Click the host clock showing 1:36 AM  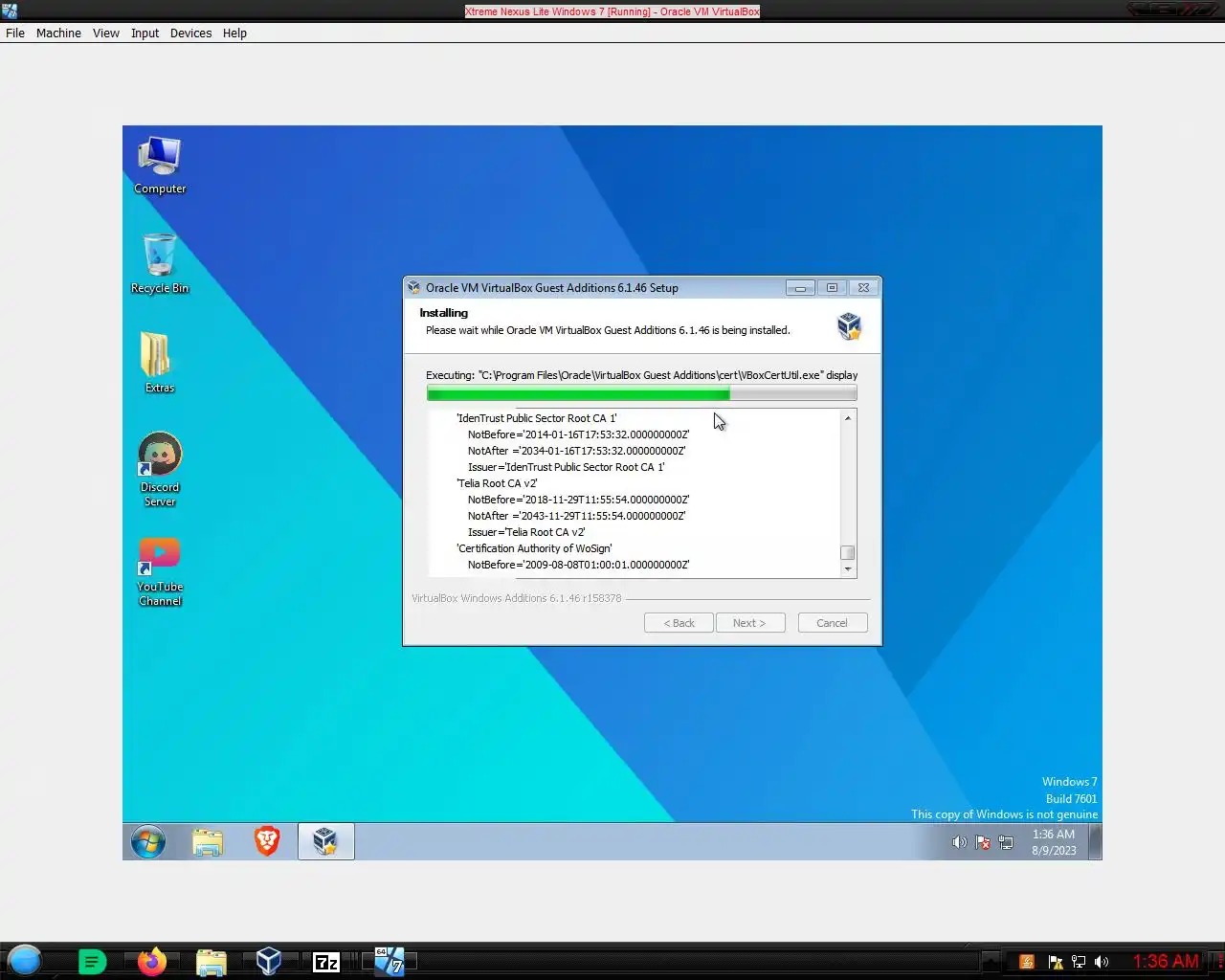point(1166,961)
